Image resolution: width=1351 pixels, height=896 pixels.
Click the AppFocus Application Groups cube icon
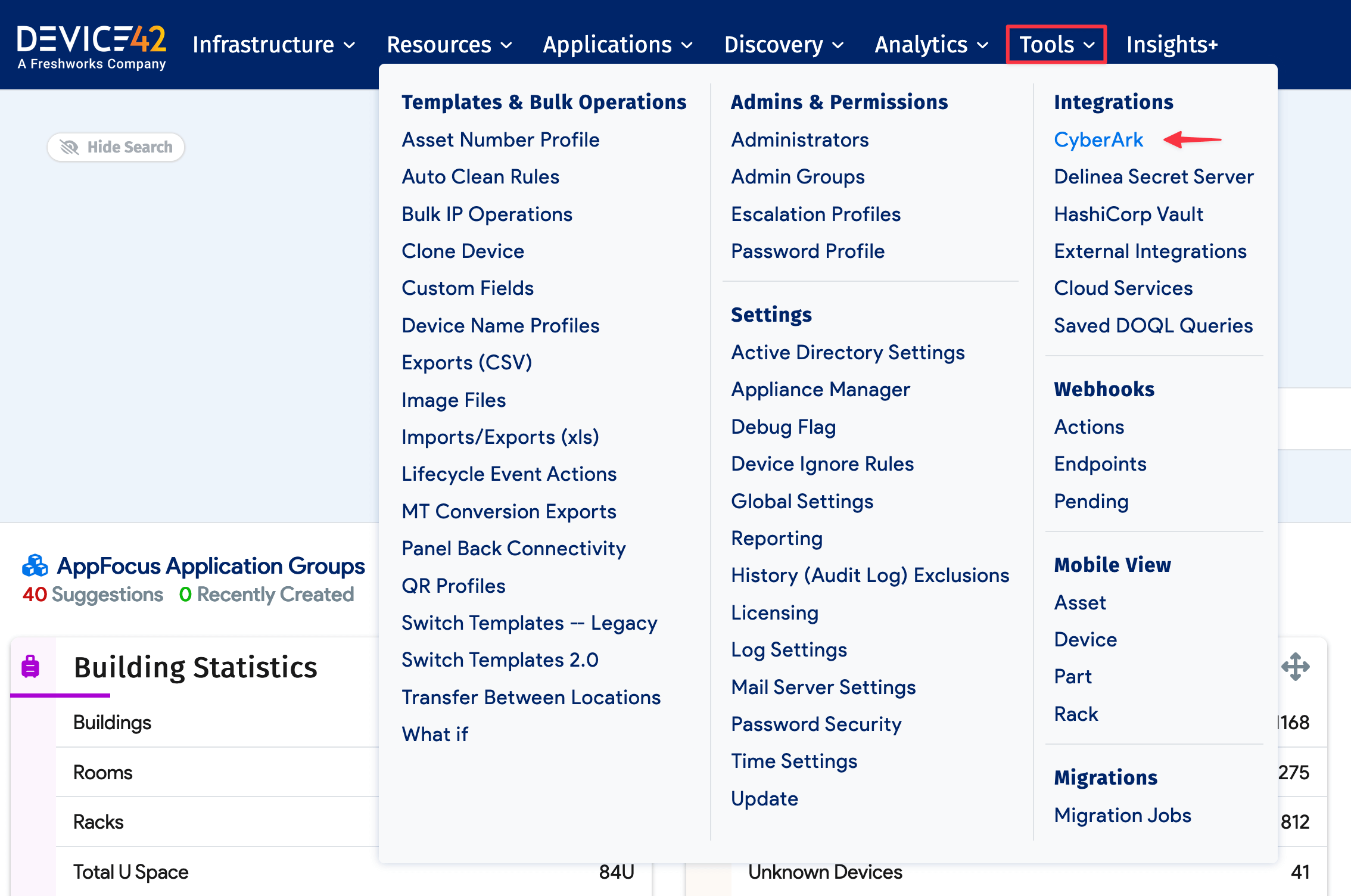[x=34, y=566]
